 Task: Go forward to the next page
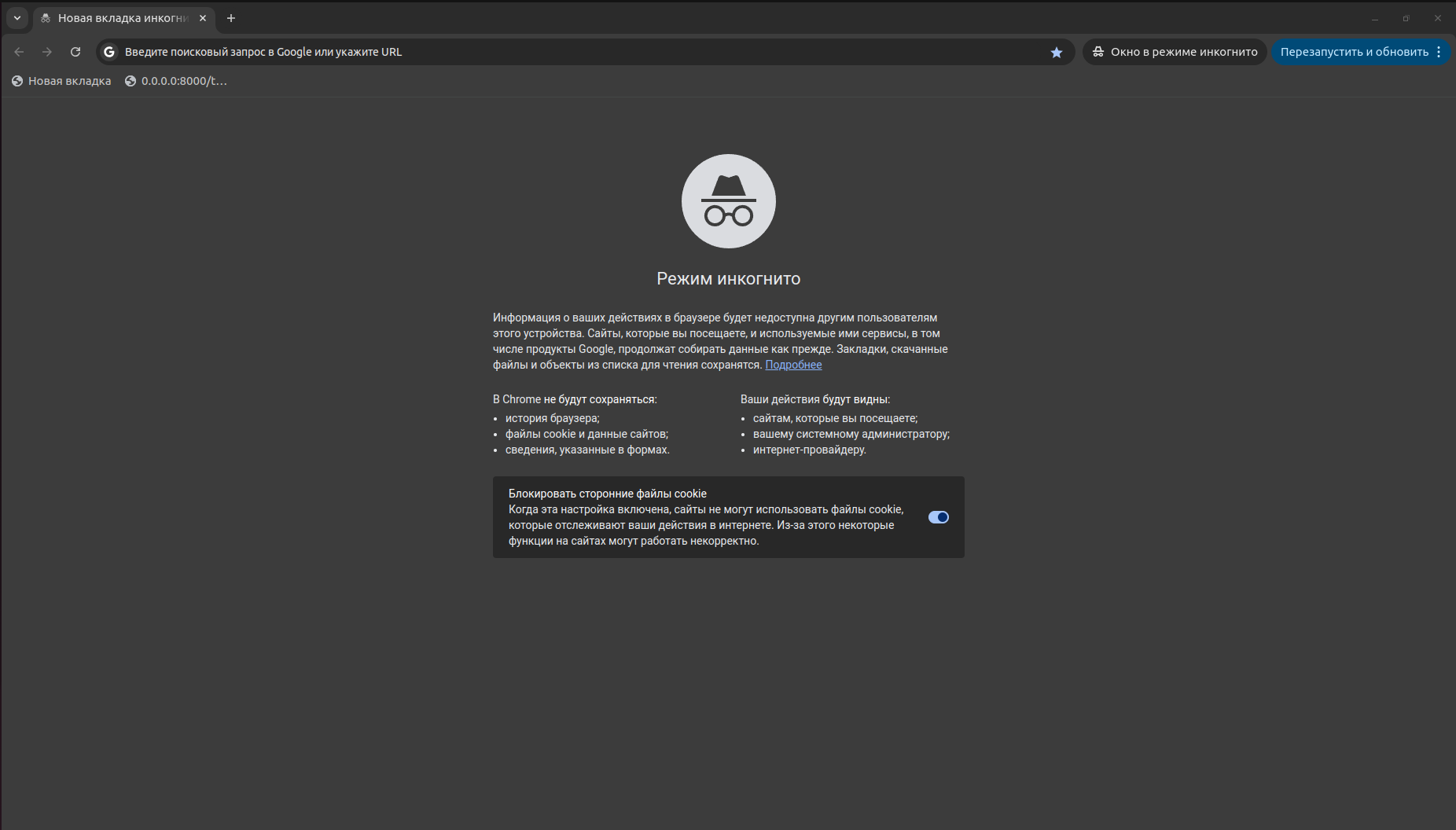click(47, 52)
